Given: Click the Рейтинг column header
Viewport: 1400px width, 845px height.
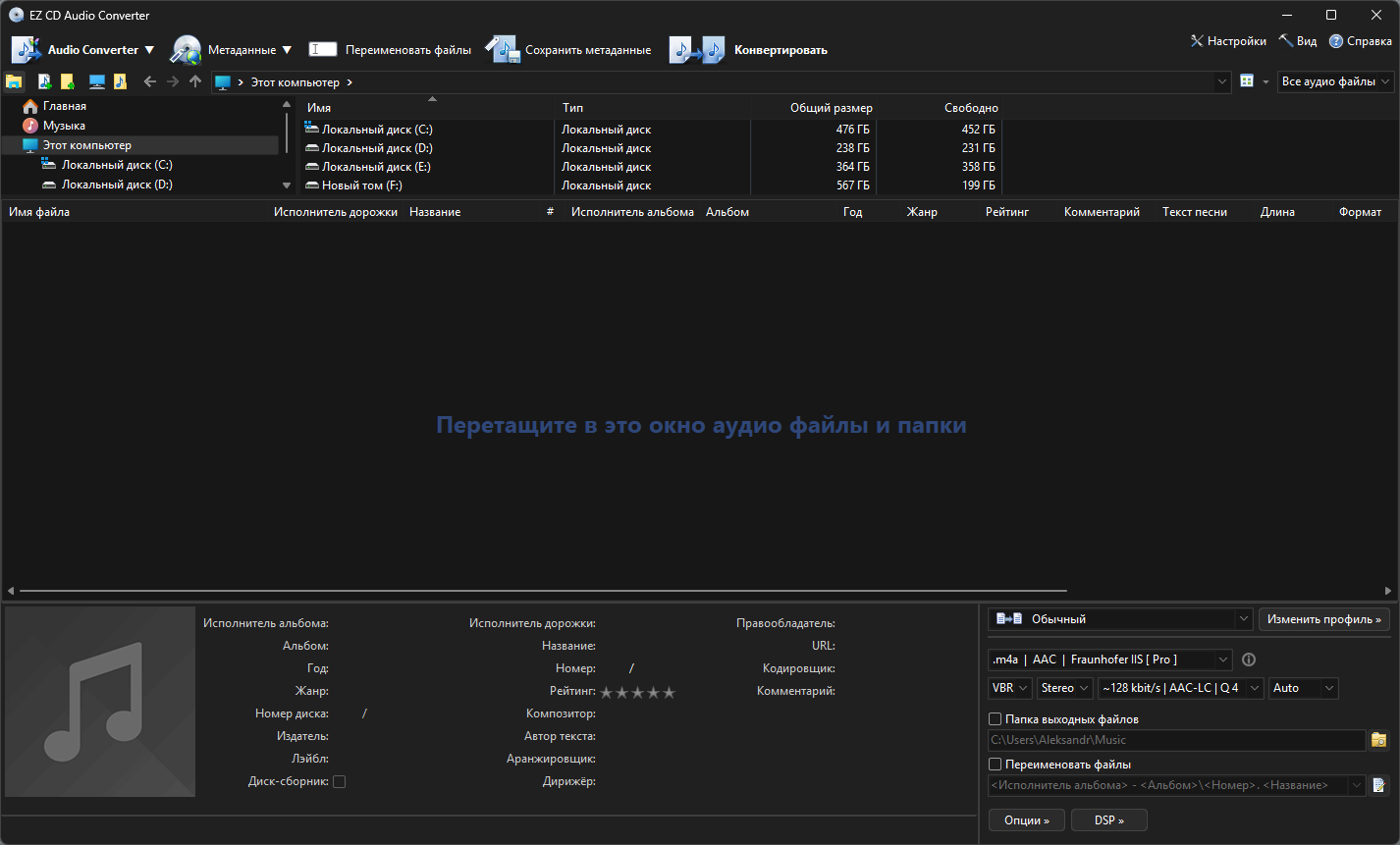Looking at the screenshot, I should (1007, 212).
